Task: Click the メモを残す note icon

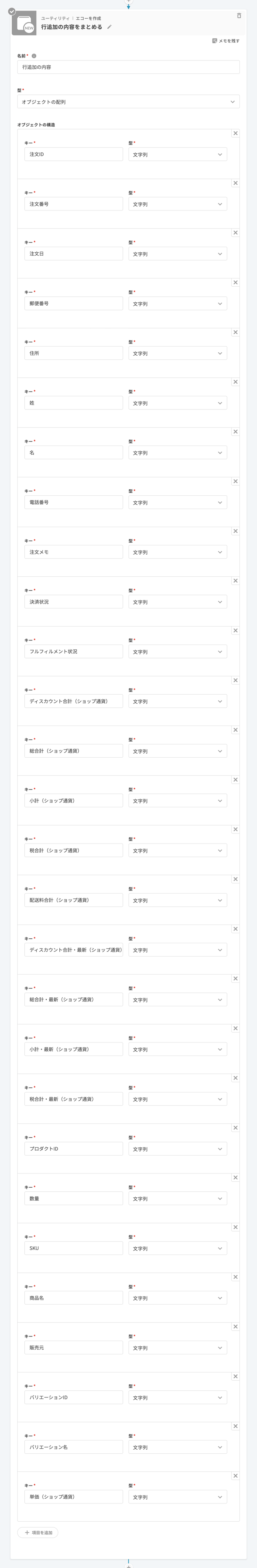Action: pos(214,41)
